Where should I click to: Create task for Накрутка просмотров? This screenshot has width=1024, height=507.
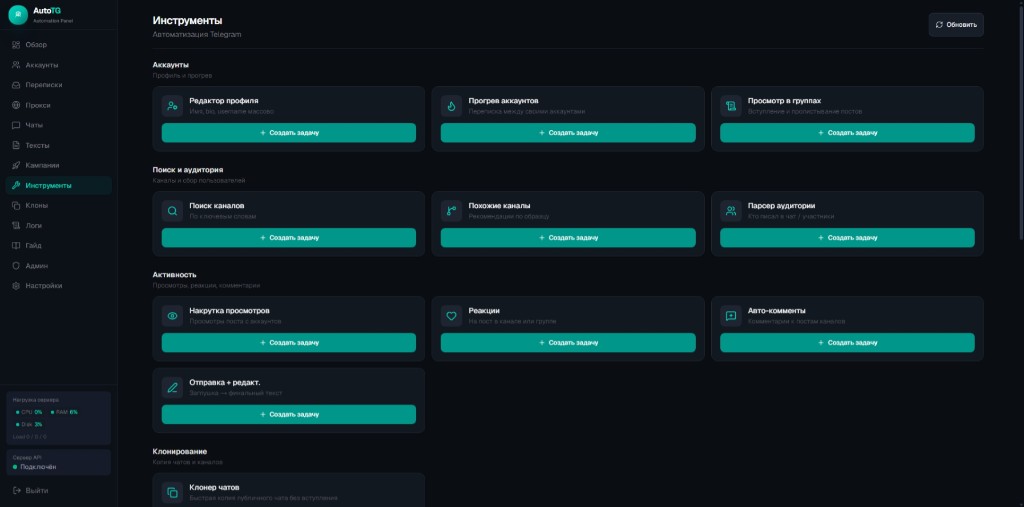tap(289, 343)
